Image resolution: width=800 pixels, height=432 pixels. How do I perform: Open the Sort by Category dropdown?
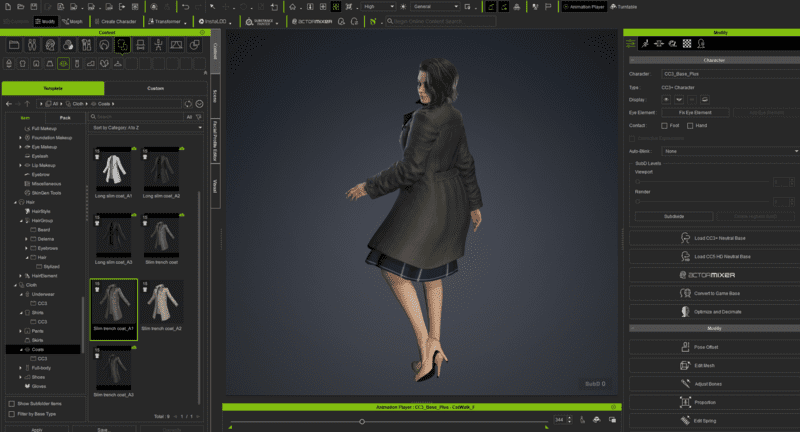click(146, 129)
